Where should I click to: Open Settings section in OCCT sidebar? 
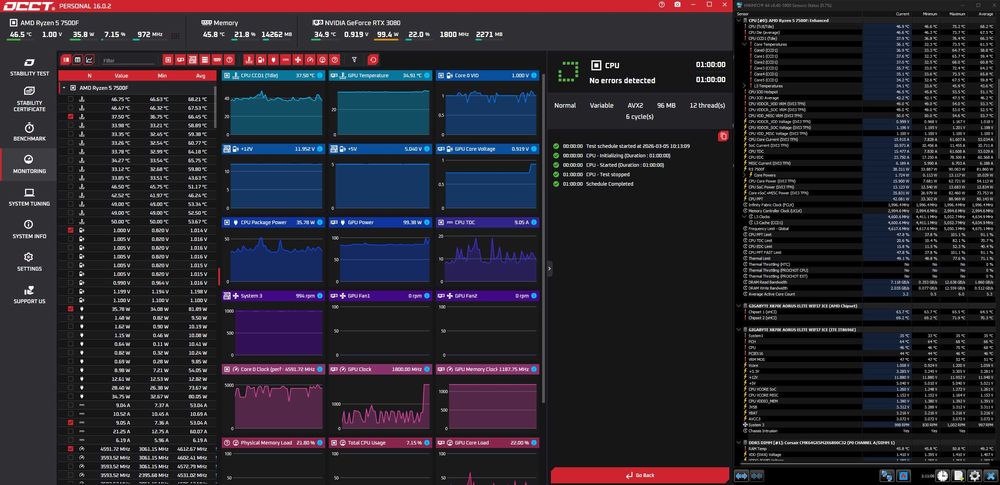[x=29, y=262]
